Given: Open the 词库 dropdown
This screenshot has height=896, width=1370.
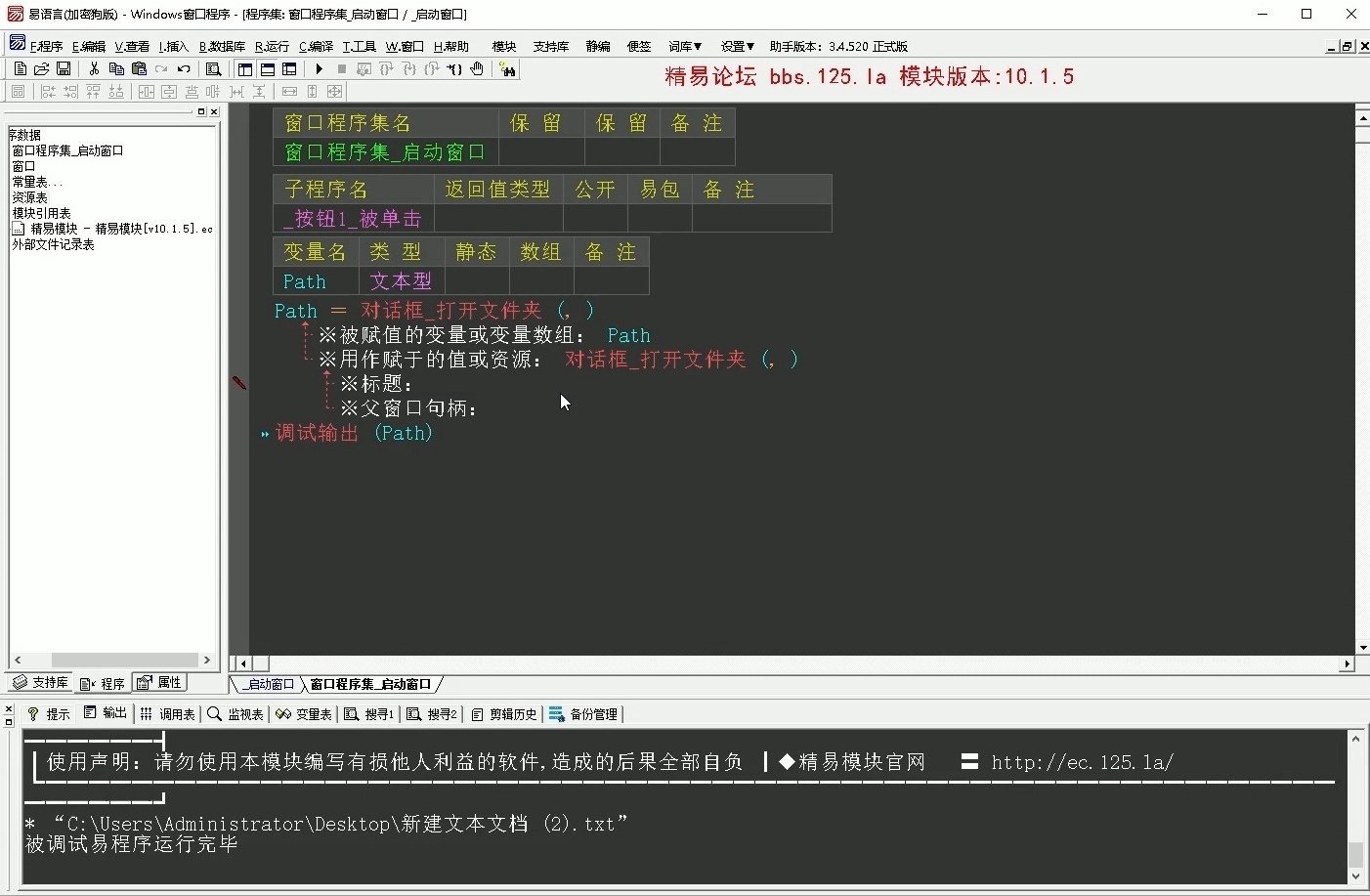Looking at the screenshot, I should coord(685,47).
